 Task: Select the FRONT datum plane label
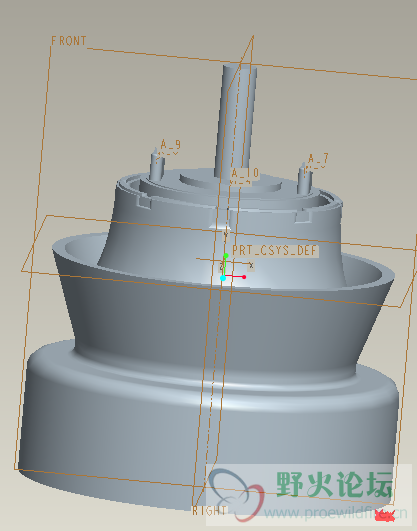pos(69,41)
